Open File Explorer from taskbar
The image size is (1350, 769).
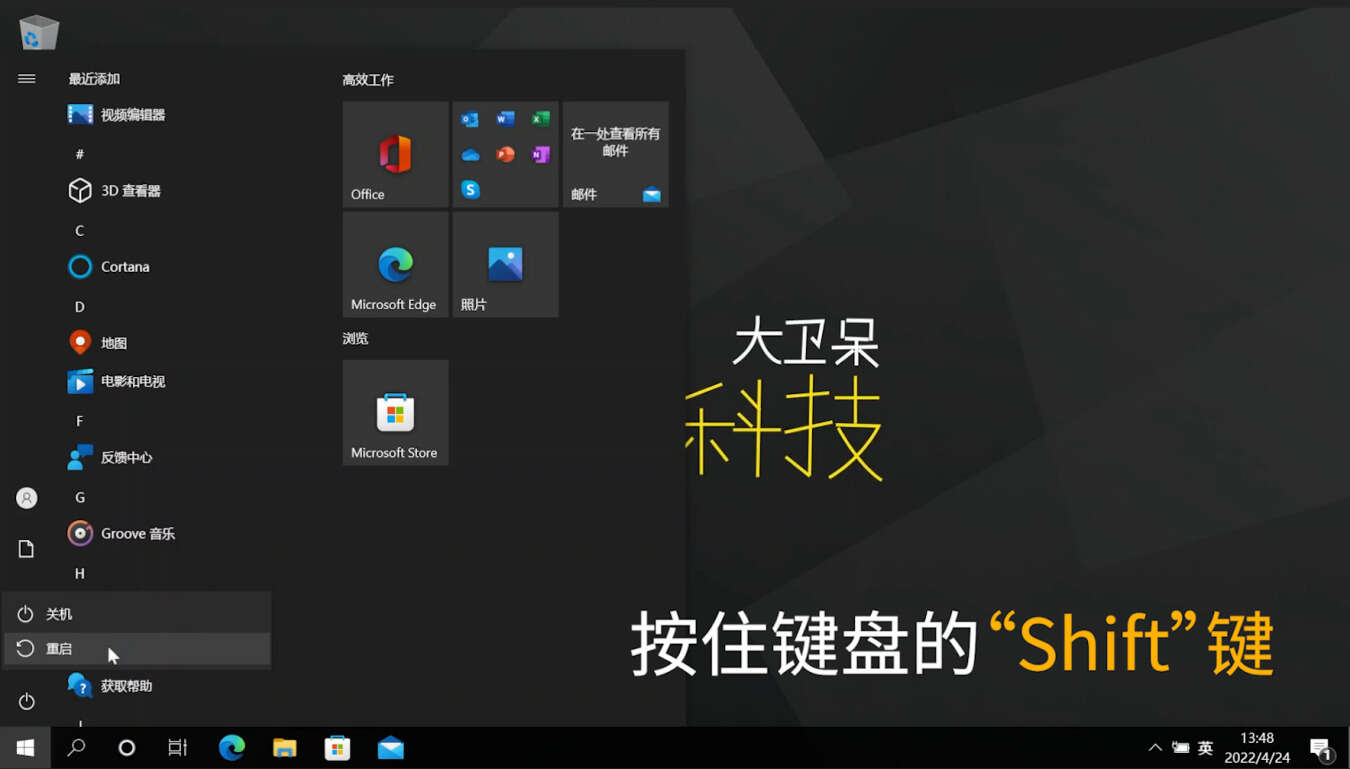[285, 748]
